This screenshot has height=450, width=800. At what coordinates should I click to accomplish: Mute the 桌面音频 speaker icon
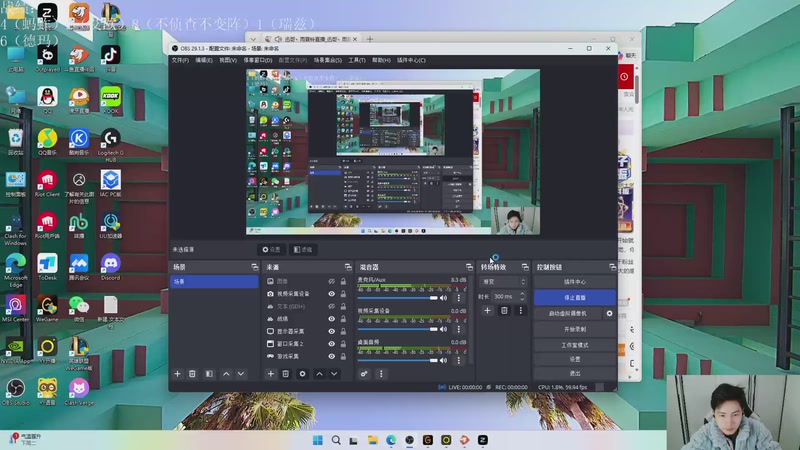pyautogui.click(x=443, y=360)
